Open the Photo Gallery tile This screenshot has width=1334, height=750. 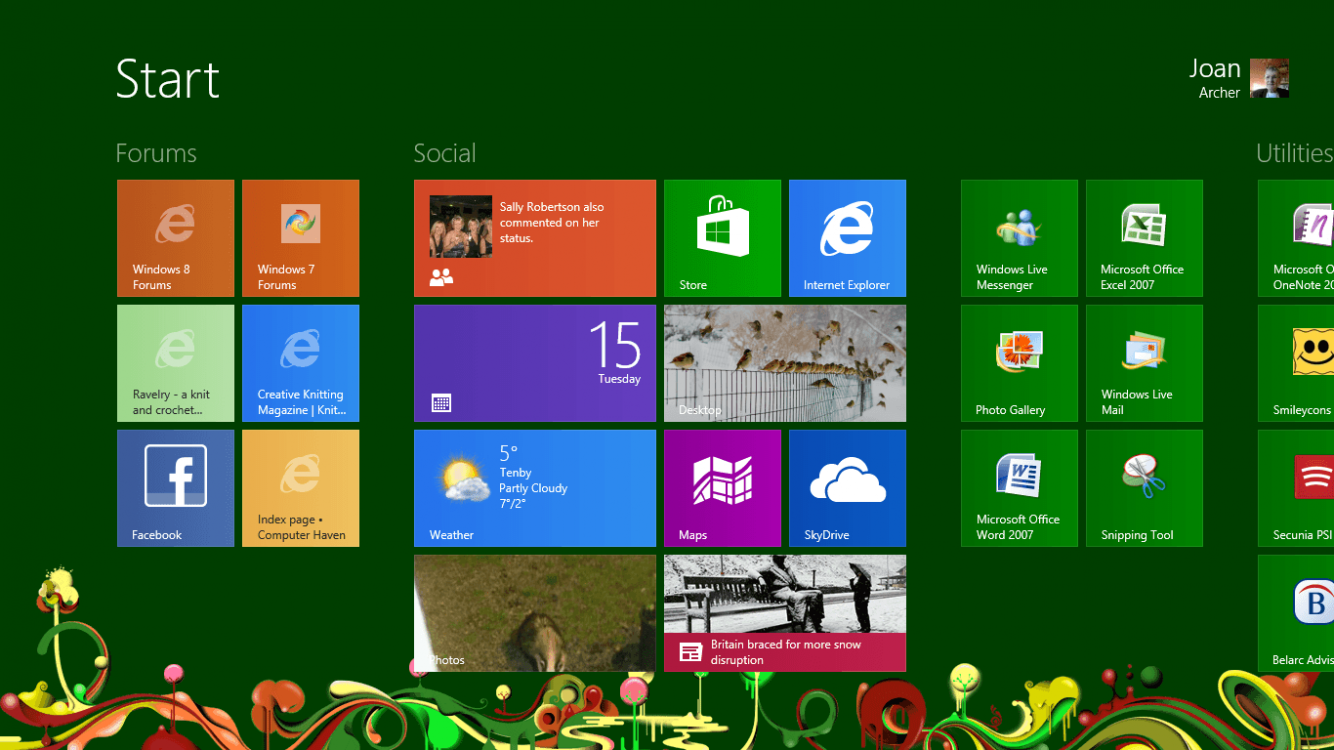coord(1019,363)
